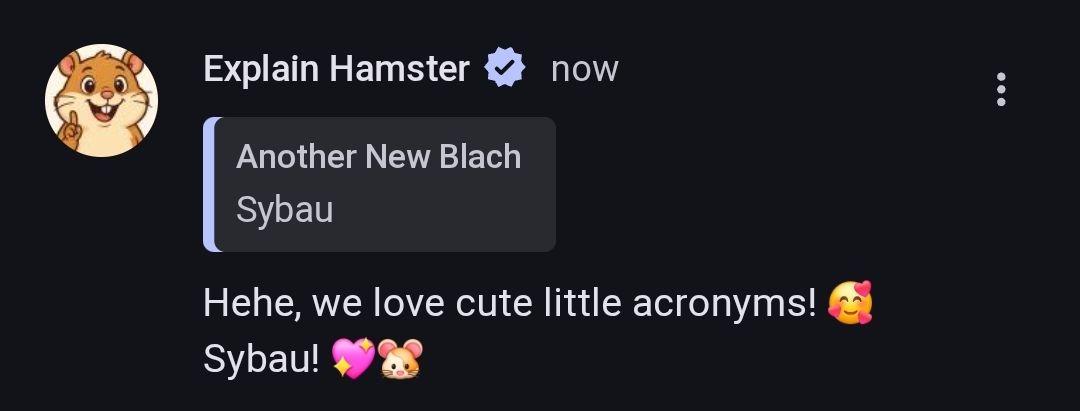Open quoted author Another New Blach

point(378,157)
